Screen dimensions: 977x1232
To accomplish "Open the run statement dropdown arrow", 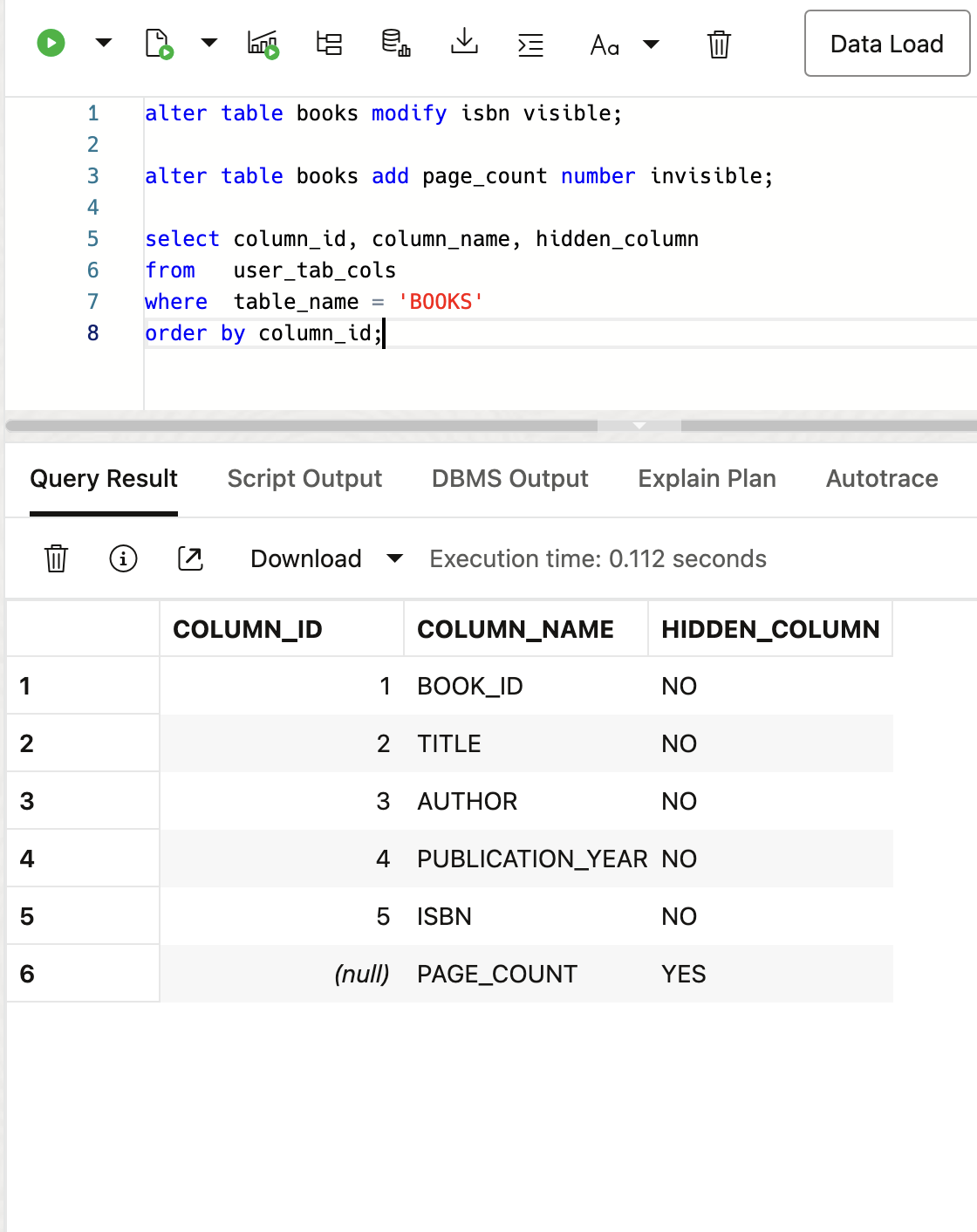I will 103,43.
